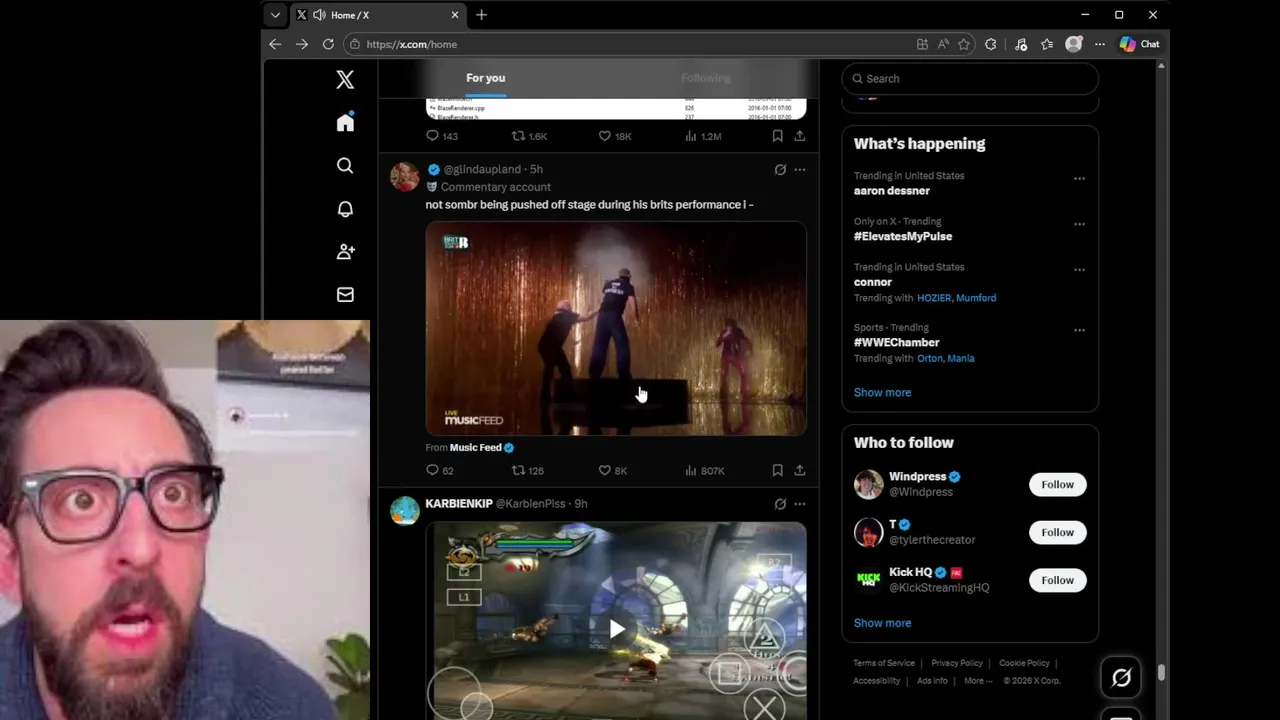Go to Home via house icon
This screenshot has height=720, width=1280.
click(345, 122)
